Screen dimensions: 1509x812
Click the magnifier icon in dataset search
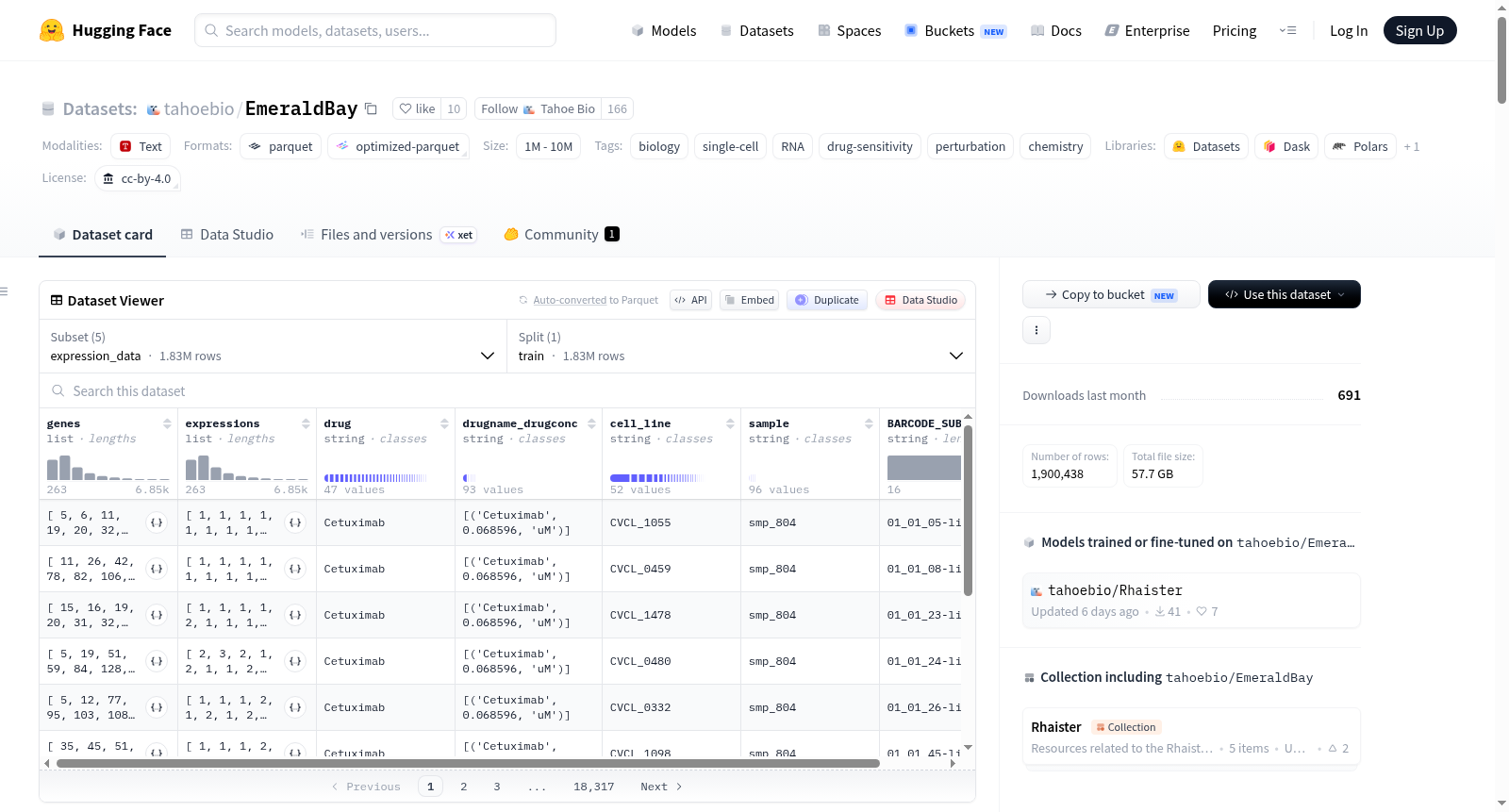pyautogui.click(x=58, y=390)
